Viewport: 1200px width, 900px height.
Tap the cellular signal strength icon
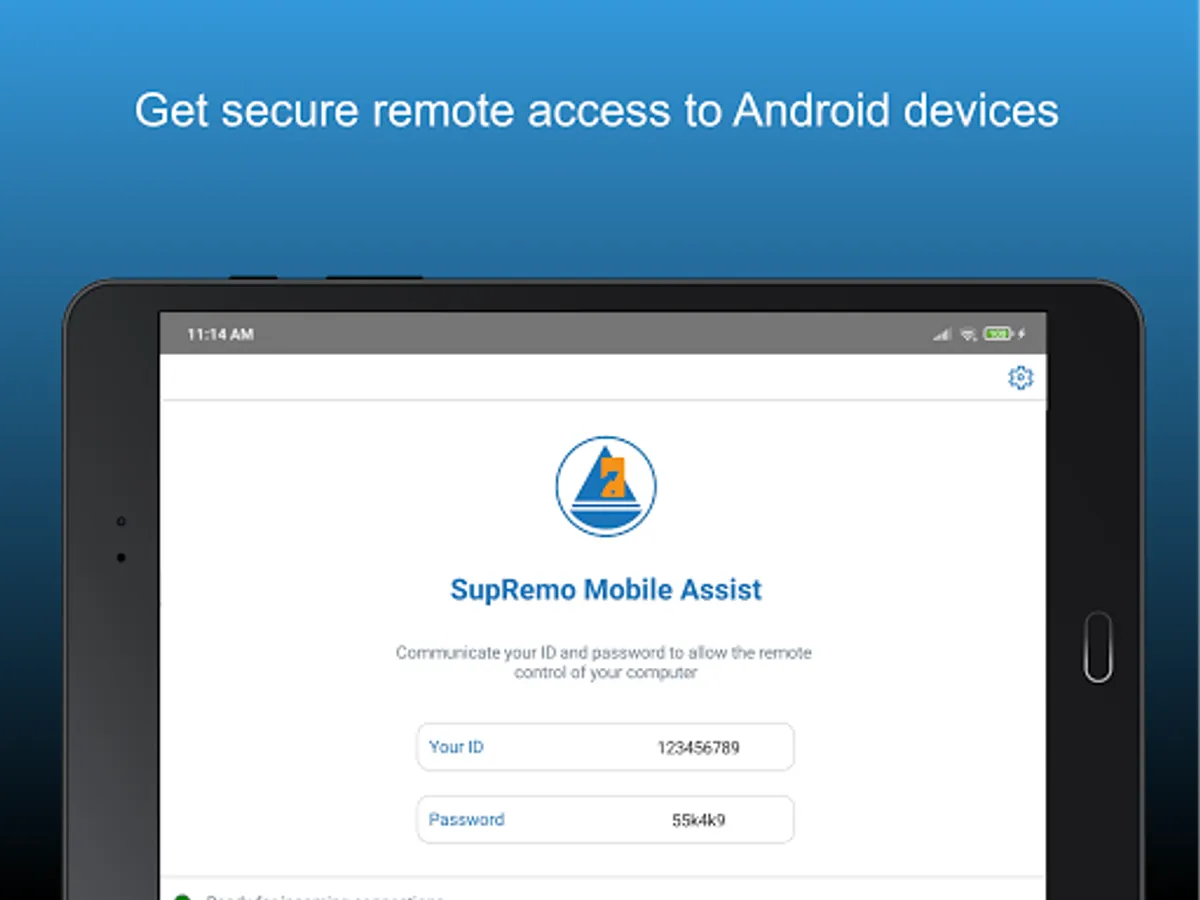coord(942,334)
